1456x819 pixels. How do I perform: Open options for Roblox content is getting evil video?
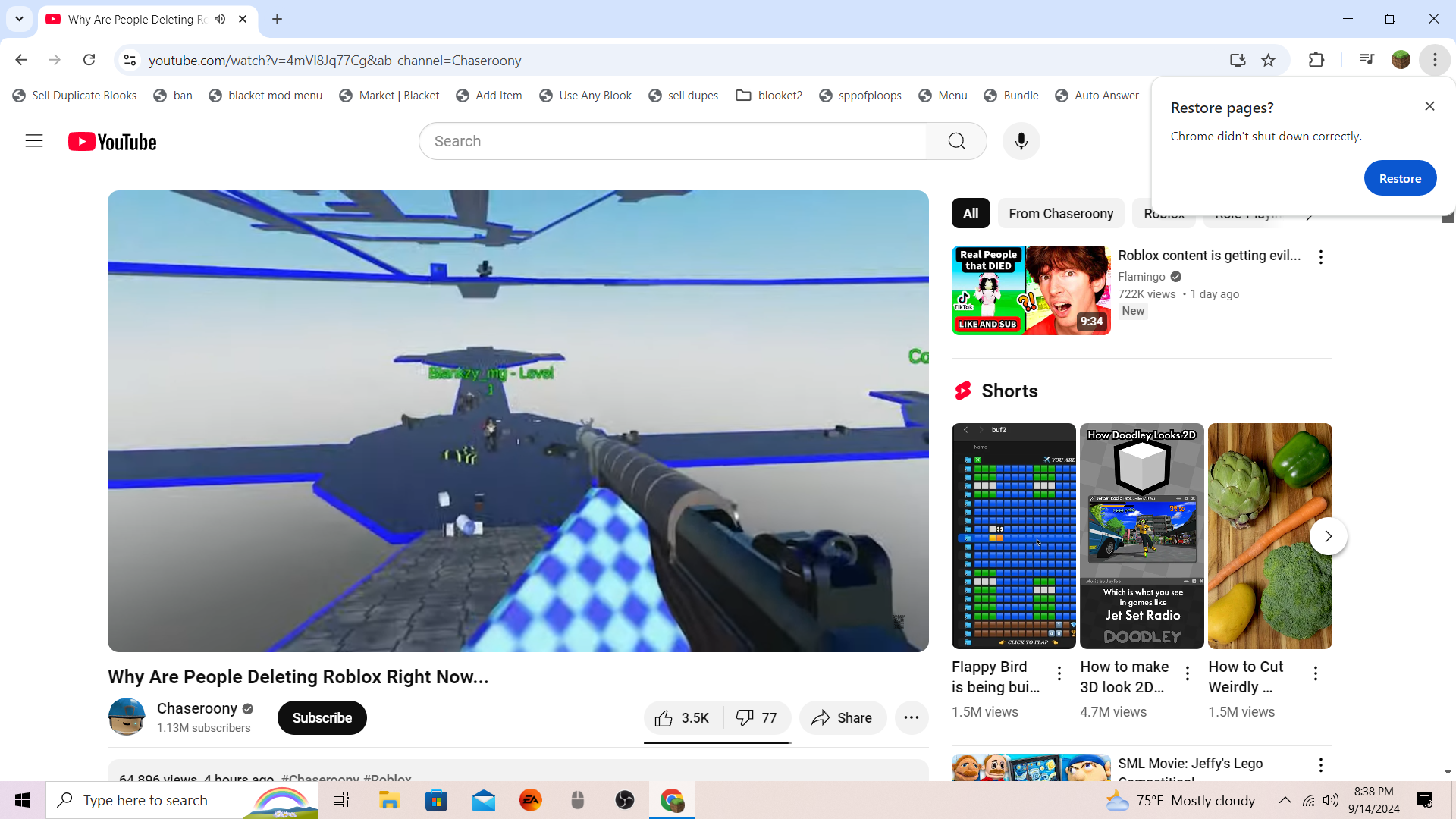tap(1320, 257)
